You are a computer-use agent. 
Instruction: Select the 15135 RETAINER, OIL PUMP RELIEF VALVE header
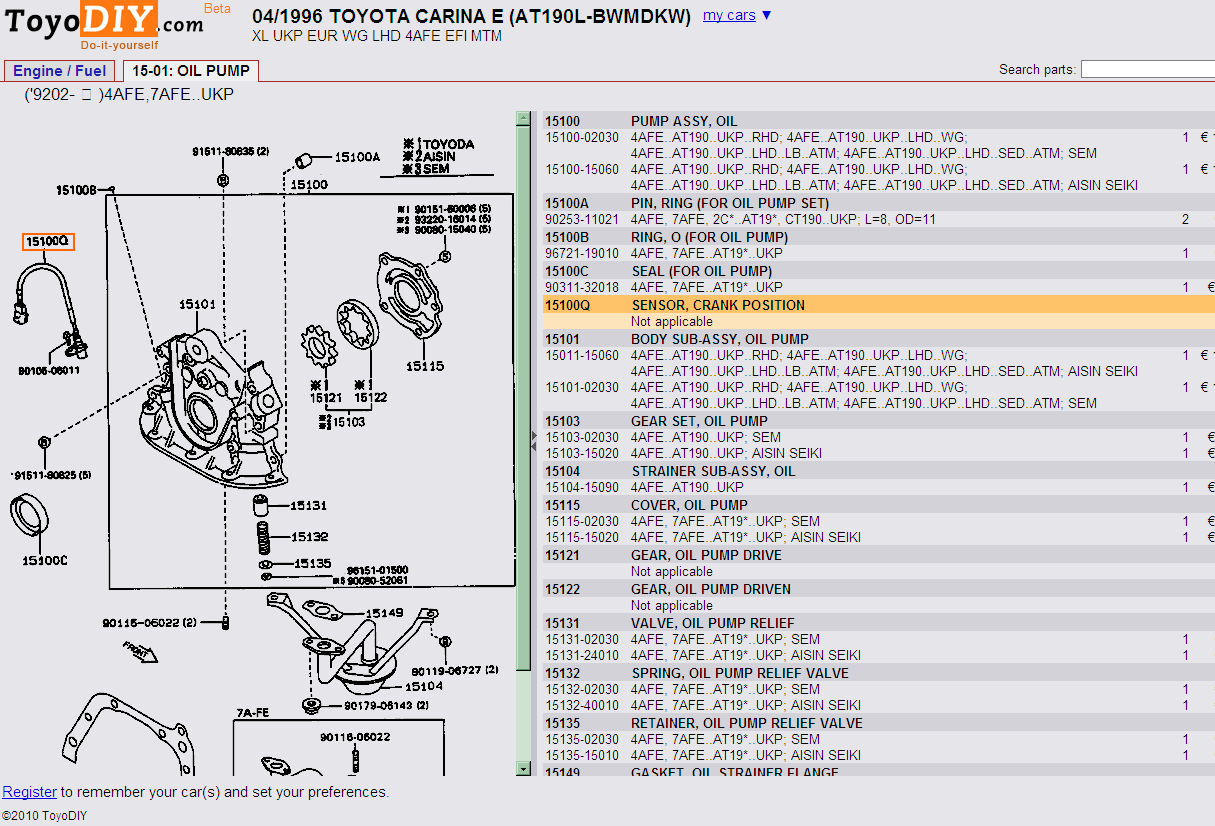879,723
